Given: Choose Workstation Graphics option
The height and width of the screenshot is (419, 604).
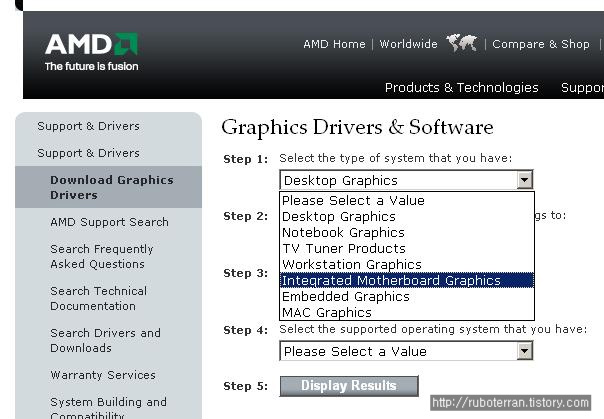Looking at the screenshot, I should pyautogui.click(x=407, y=264).
